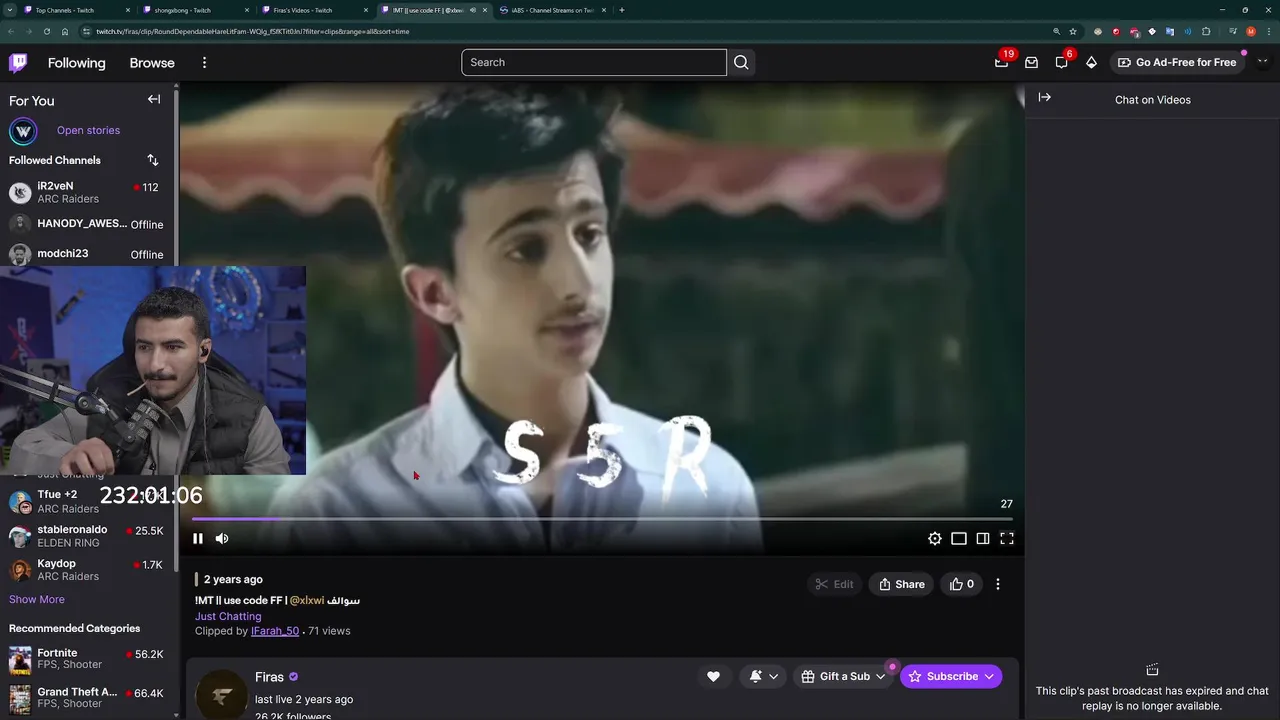Toggle theatre mode on the player
1280x720 pixels.
(x=983, y=538)
